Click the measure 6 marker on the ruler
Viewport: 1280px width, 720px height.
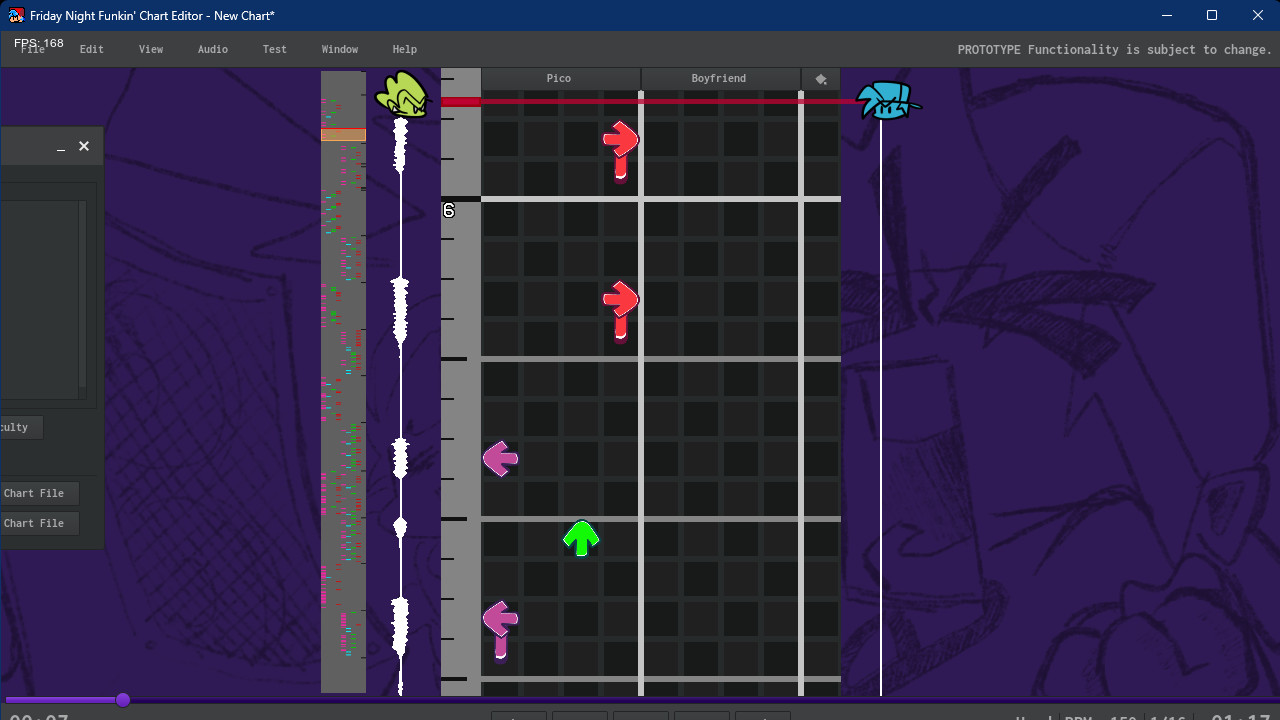449,210
